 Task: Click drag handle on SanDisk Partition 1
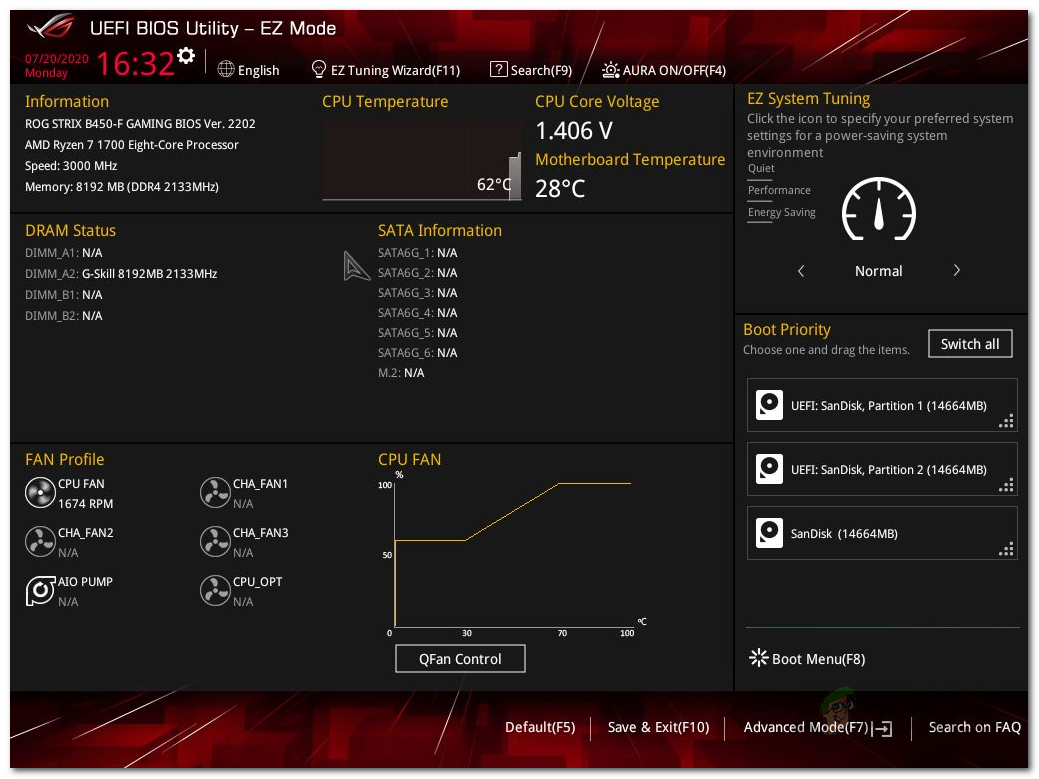(1007, 421)
